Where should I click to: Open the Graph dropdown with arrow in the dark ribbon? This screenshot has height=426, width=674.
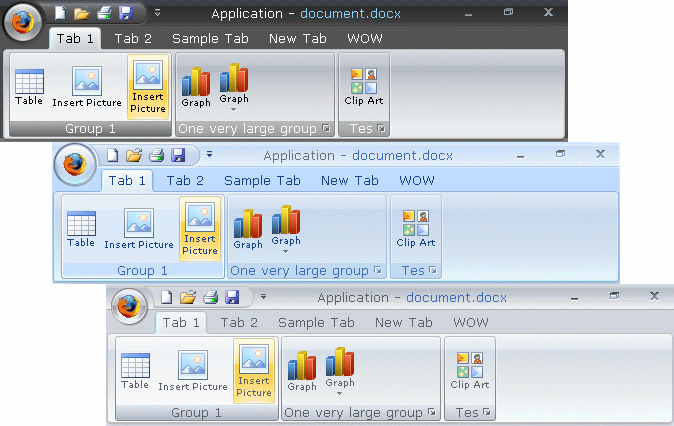click(234, 85)
